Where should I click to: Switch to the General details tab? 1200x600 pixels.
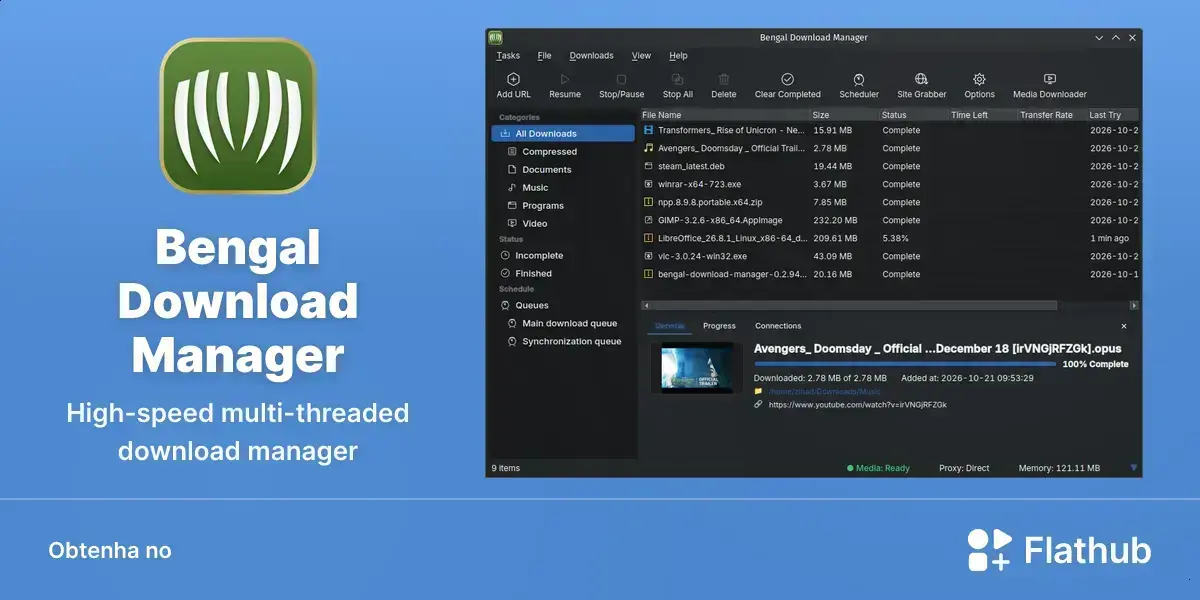(669, 326)
